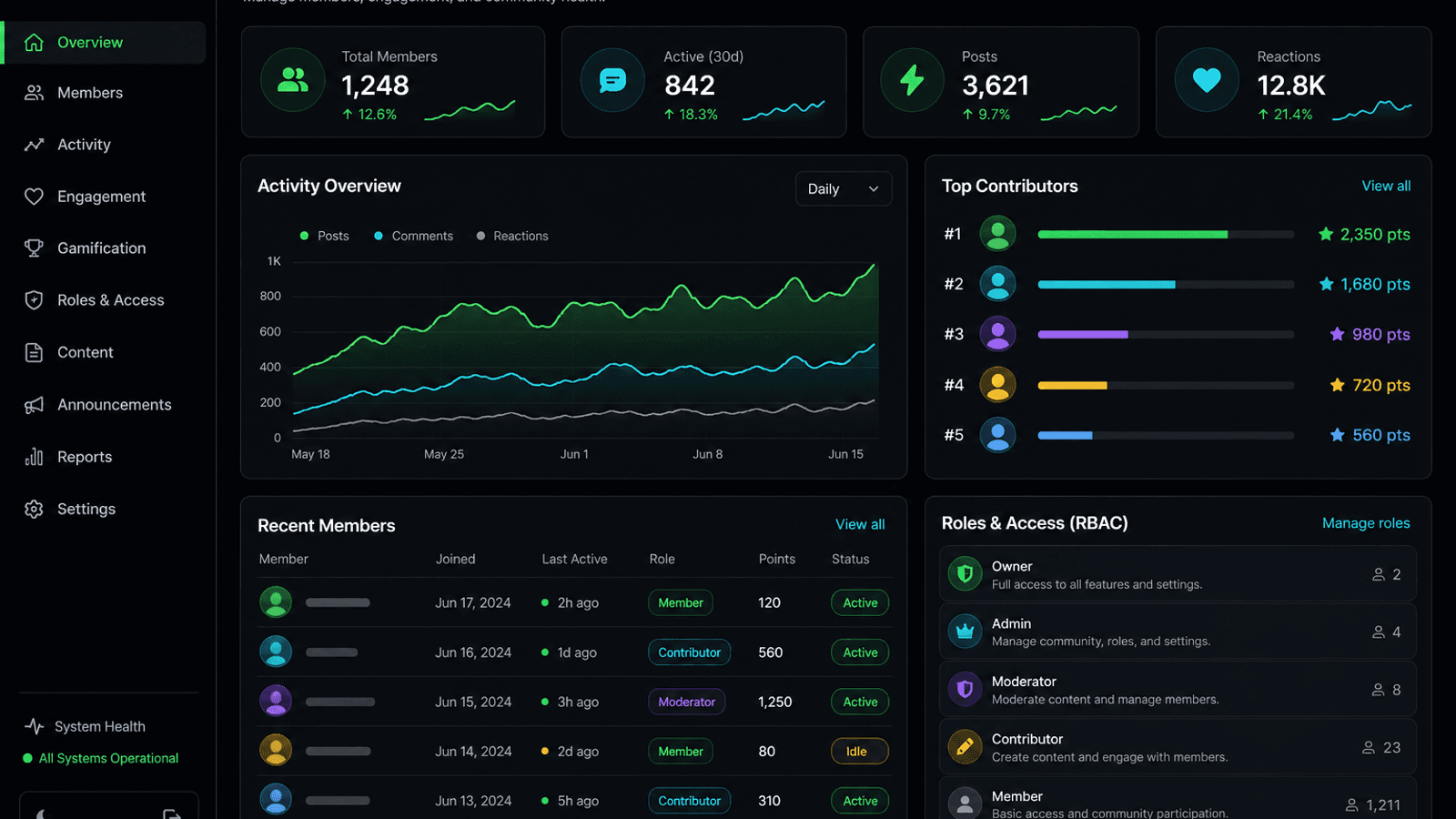The width and height of the screenshot is (1456, 819).
Task: Click the Last Active column header
Action: point(574,559)
